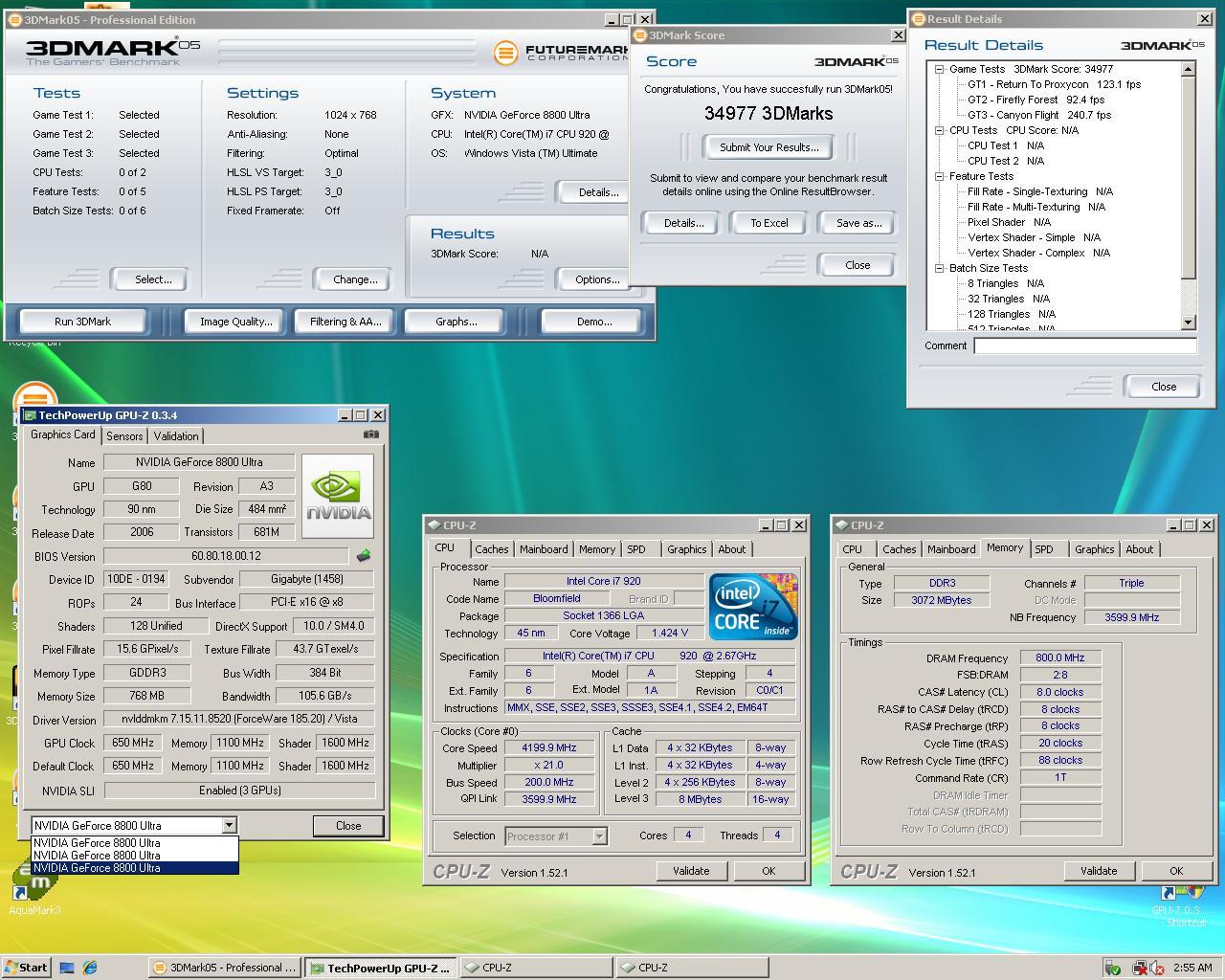Click the Result Details window title icon
Viewport: 1225px width, 980px height.
(x=918, y=19)
